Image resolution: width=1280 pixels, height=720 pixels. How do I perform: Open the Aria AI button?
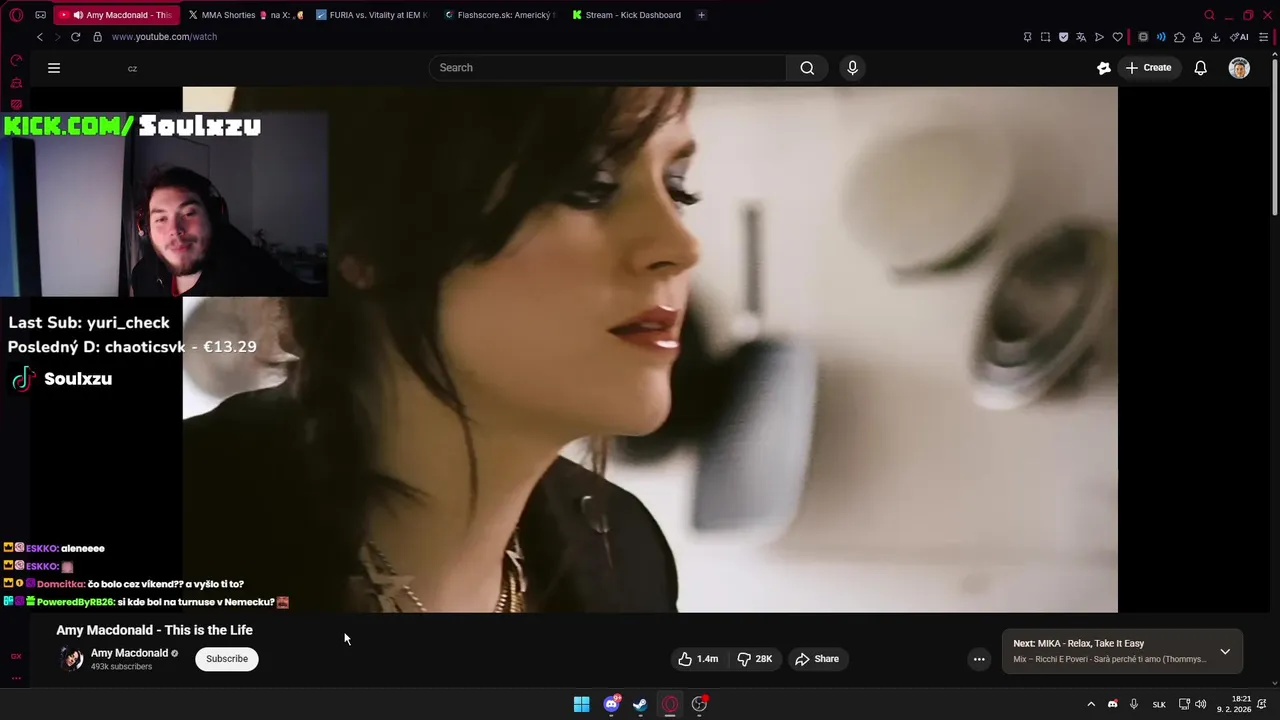(1239, 37)
